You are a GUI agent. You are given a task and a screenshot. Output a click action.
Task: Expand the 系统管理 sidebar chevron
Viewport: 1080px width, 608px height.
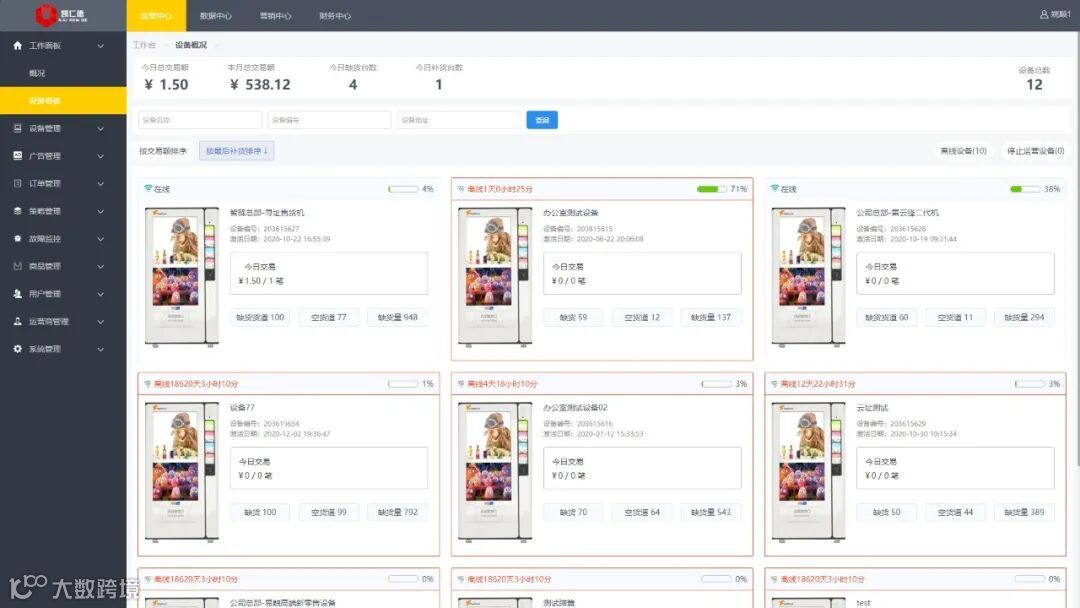101,348
